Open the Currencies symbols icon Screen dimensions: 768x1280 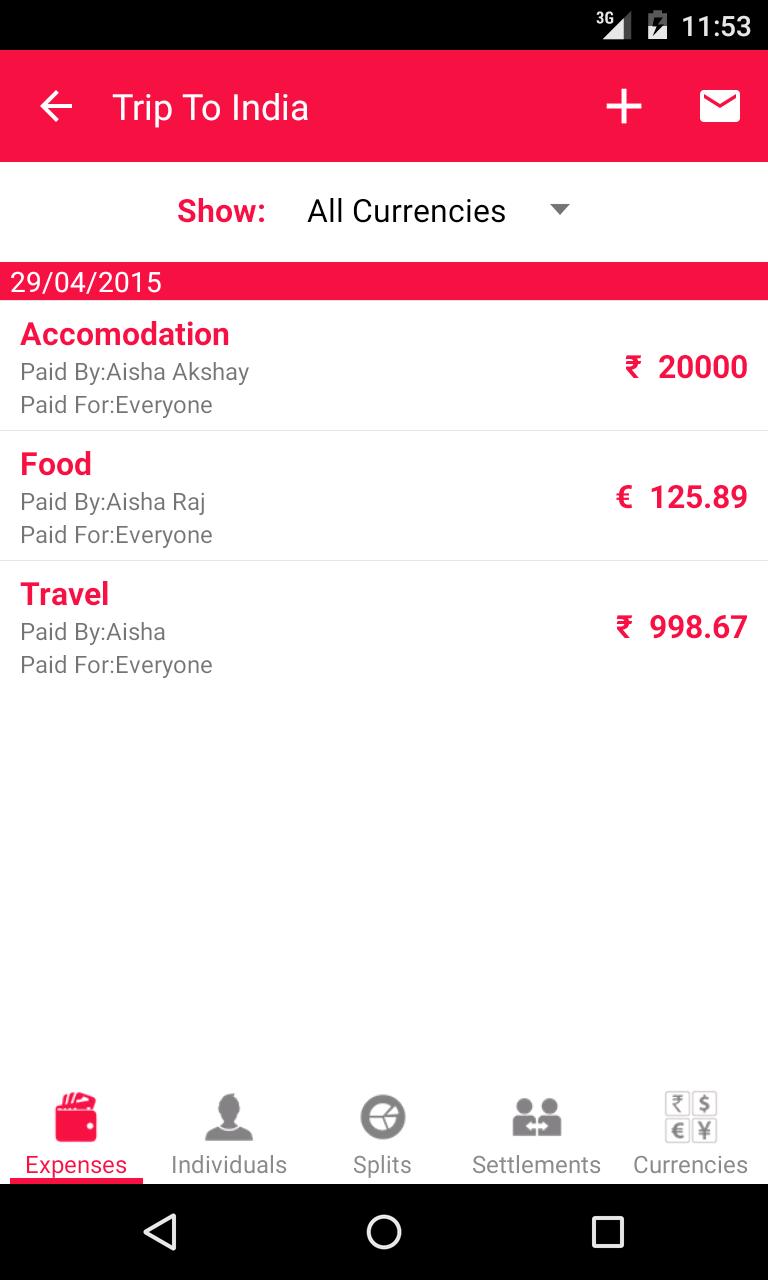point(690,1117)
